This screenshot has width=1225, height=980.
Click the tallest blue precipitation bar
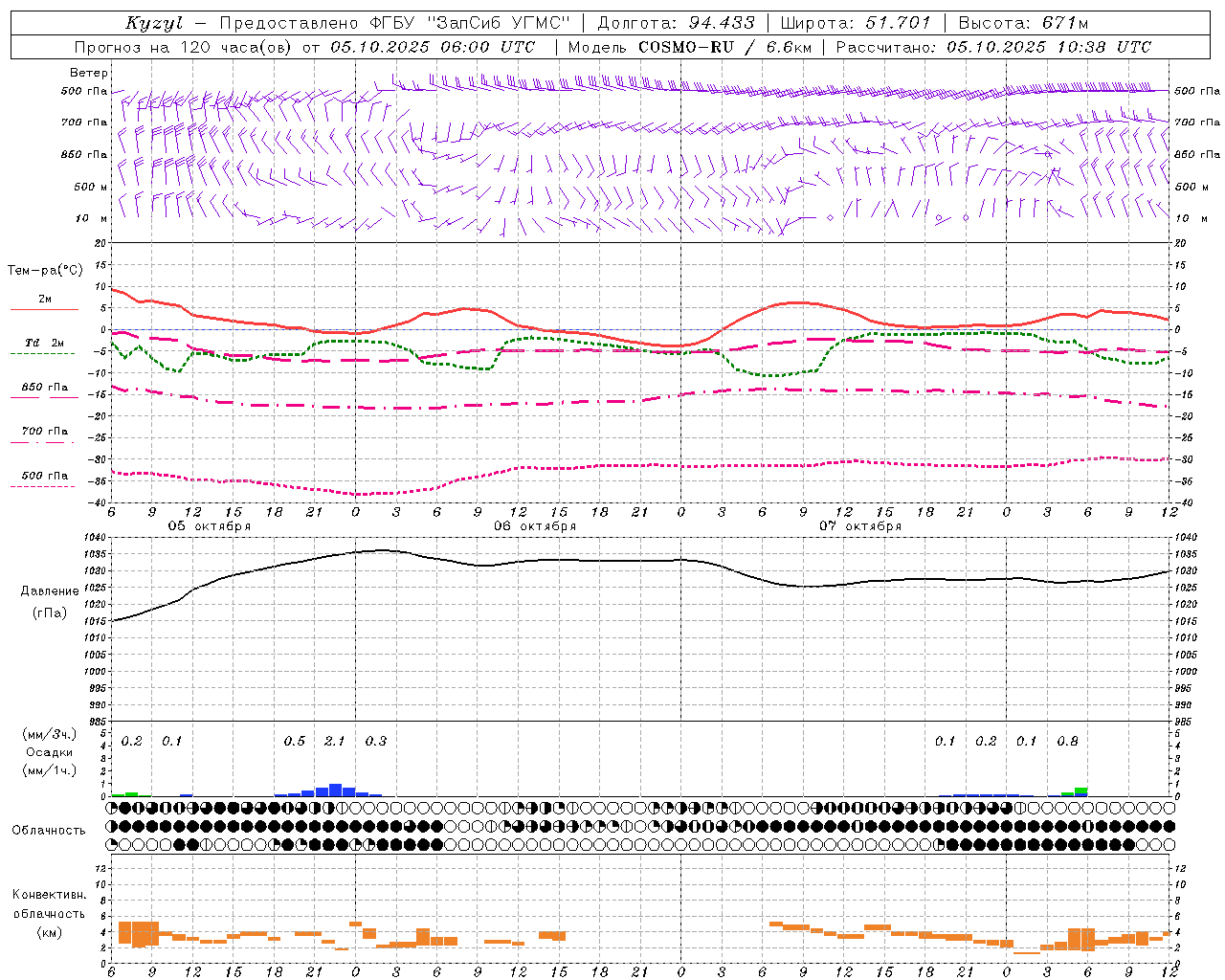335,791
